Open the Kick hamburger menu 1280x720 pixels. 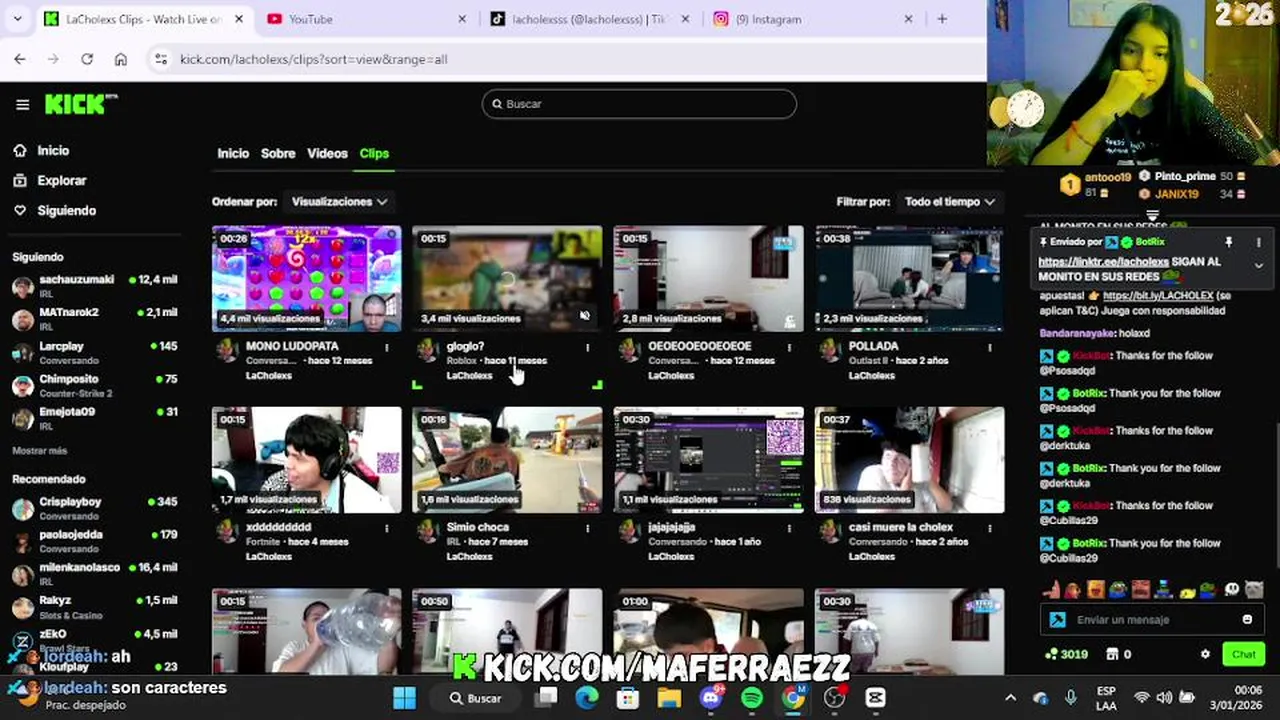coord(22,104)
